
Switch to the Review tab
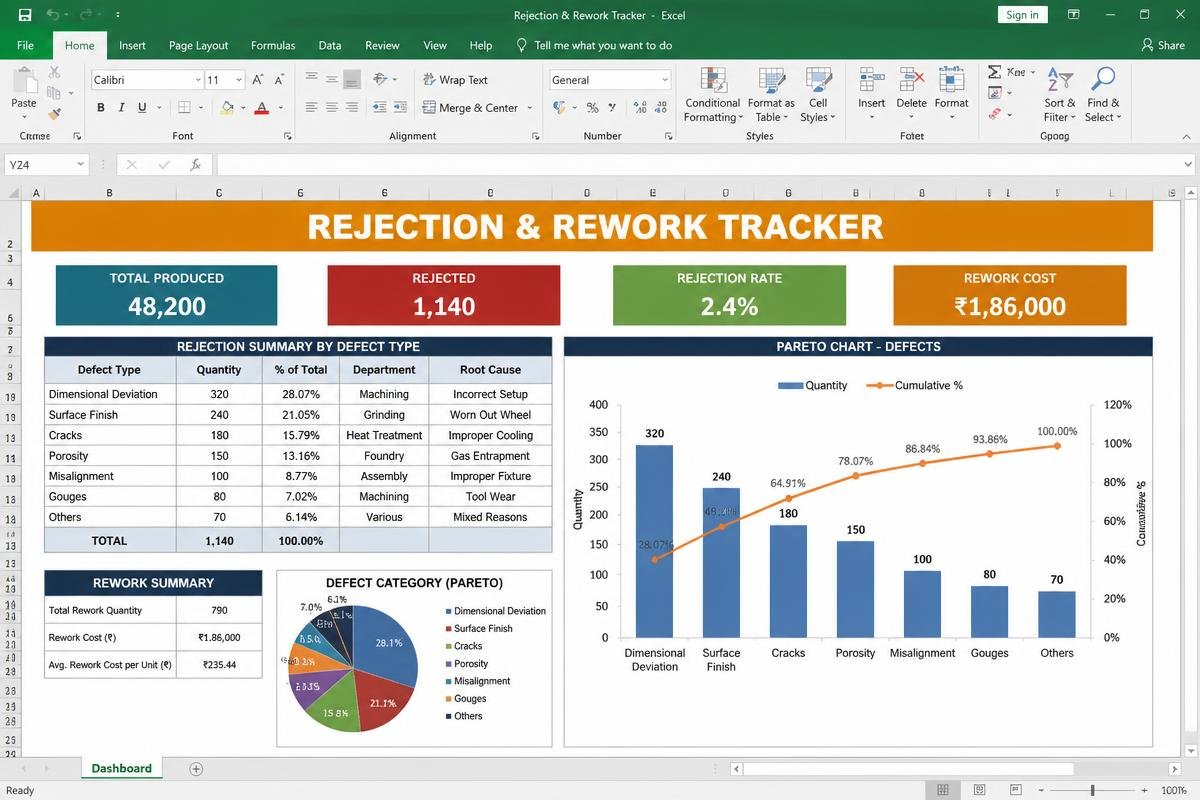pos(382,45)
